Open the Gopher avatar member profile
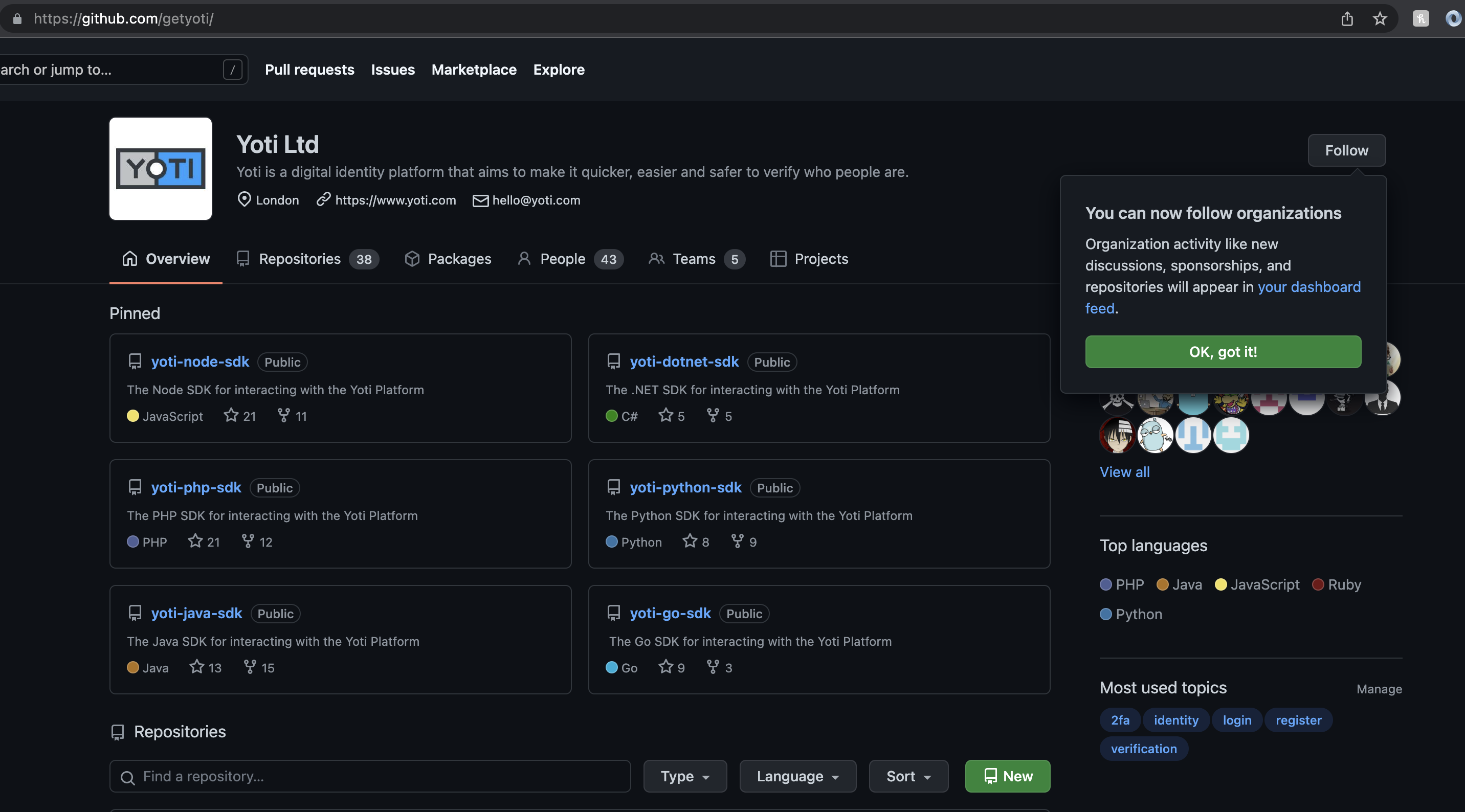This screenshot has height=812, width=1465. [1155, 435]
